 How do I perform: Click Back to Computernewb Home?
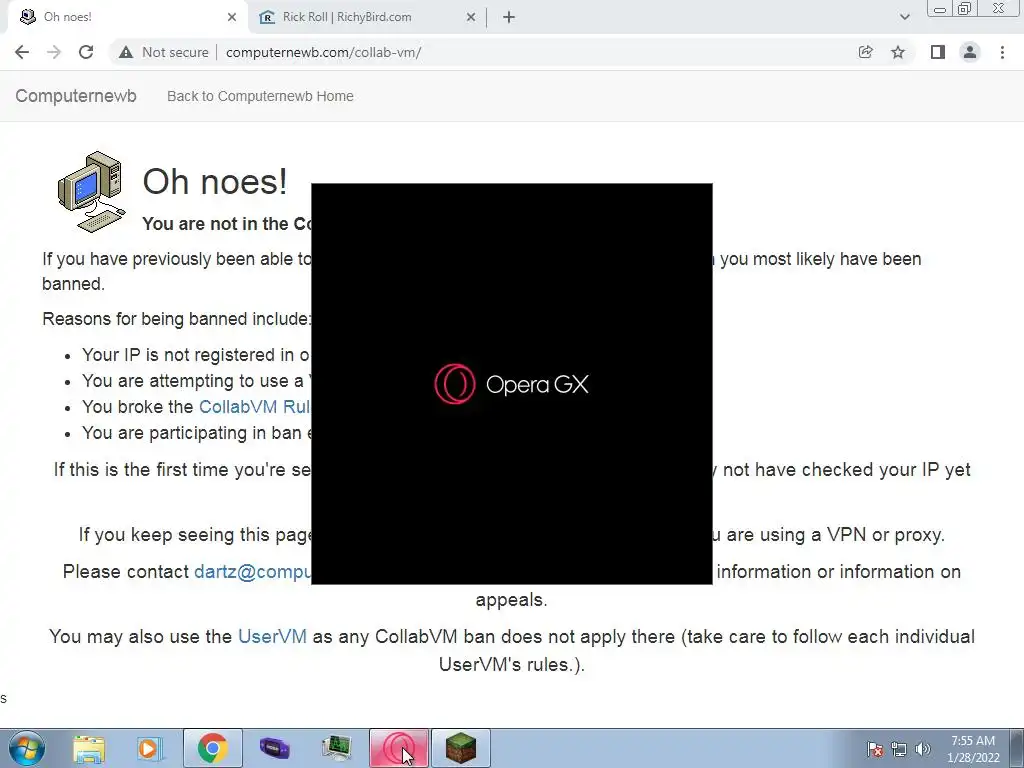260,96
